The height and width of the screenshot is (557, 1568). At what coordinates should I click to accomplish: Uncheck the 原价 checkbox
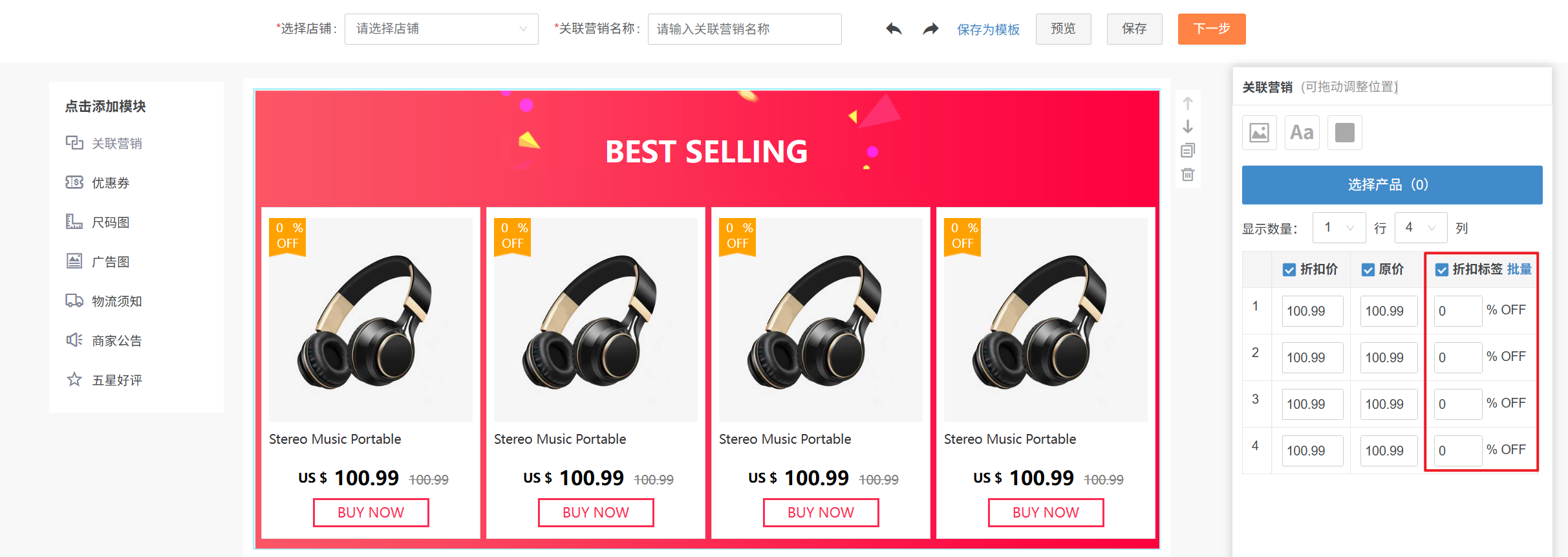click(1368, 270)
